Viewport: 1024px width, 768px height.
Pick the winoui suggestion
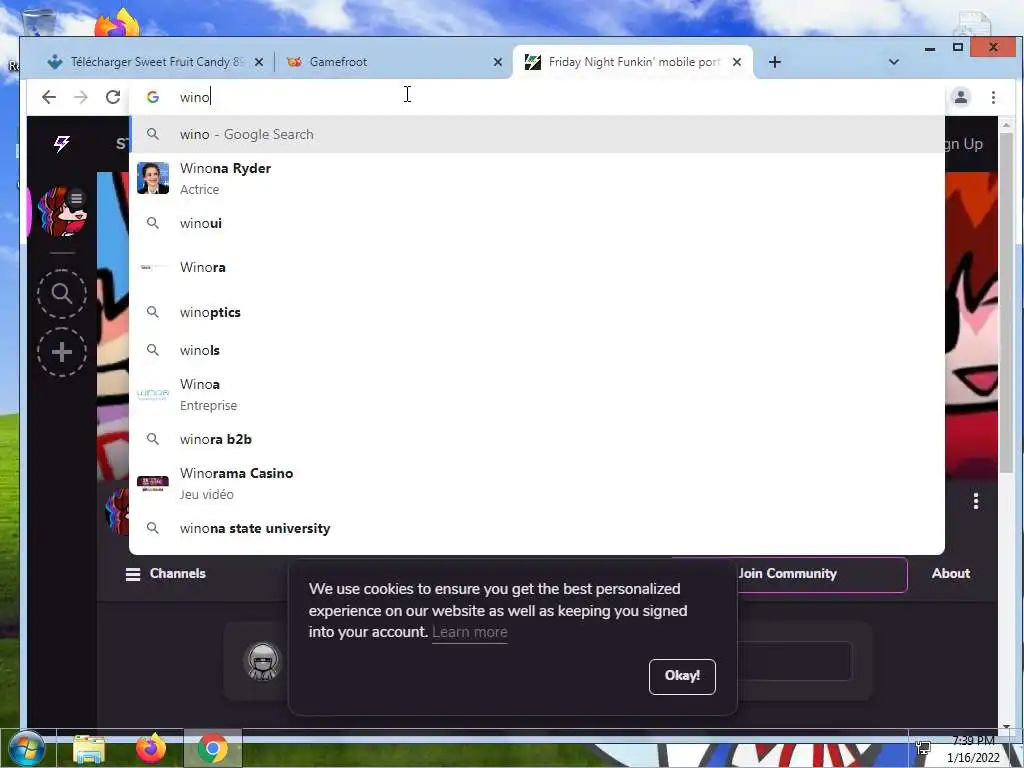coord(537,223)
